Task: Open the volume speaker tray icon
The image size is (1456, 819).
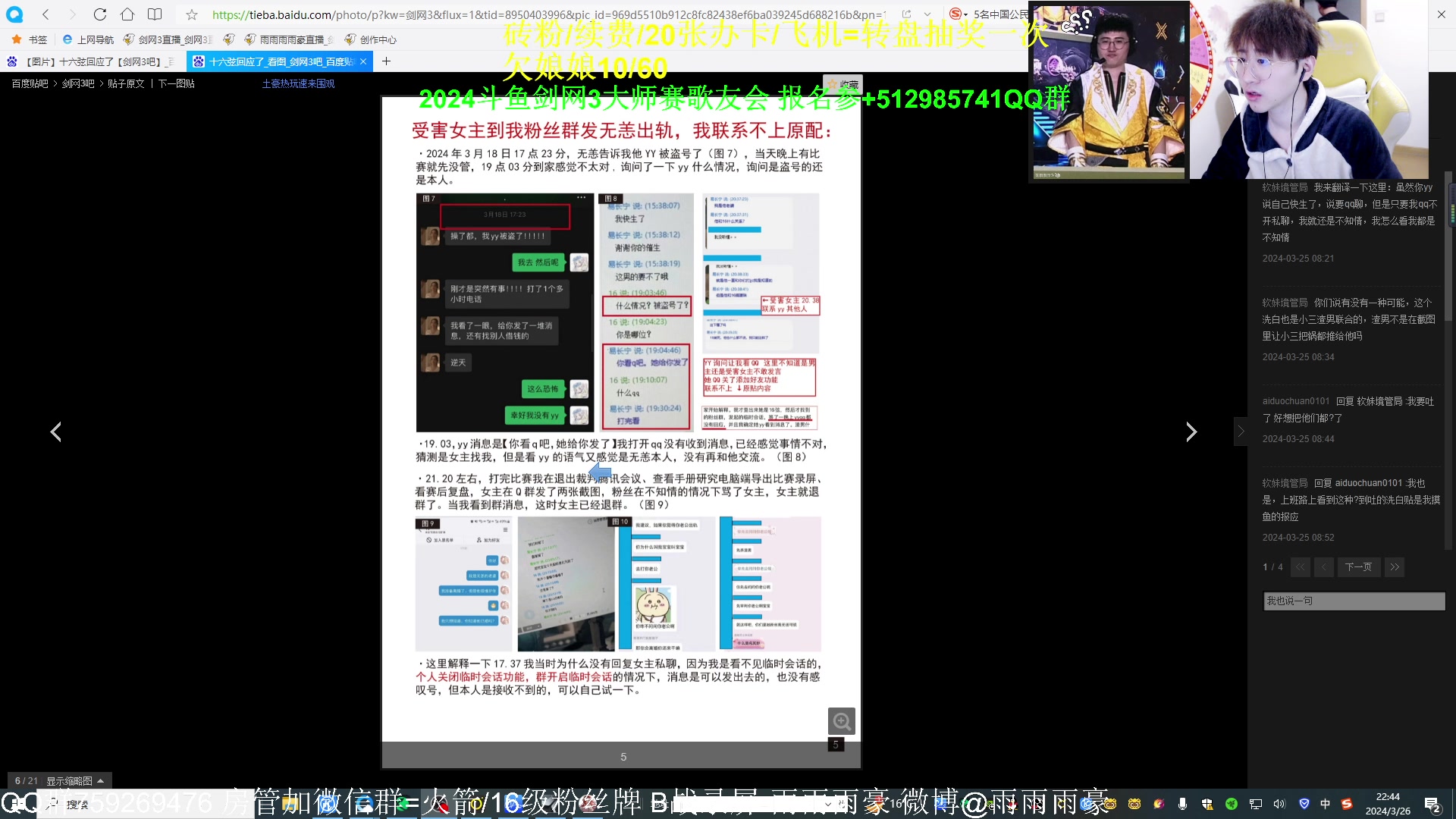Action: point(1280,804)
